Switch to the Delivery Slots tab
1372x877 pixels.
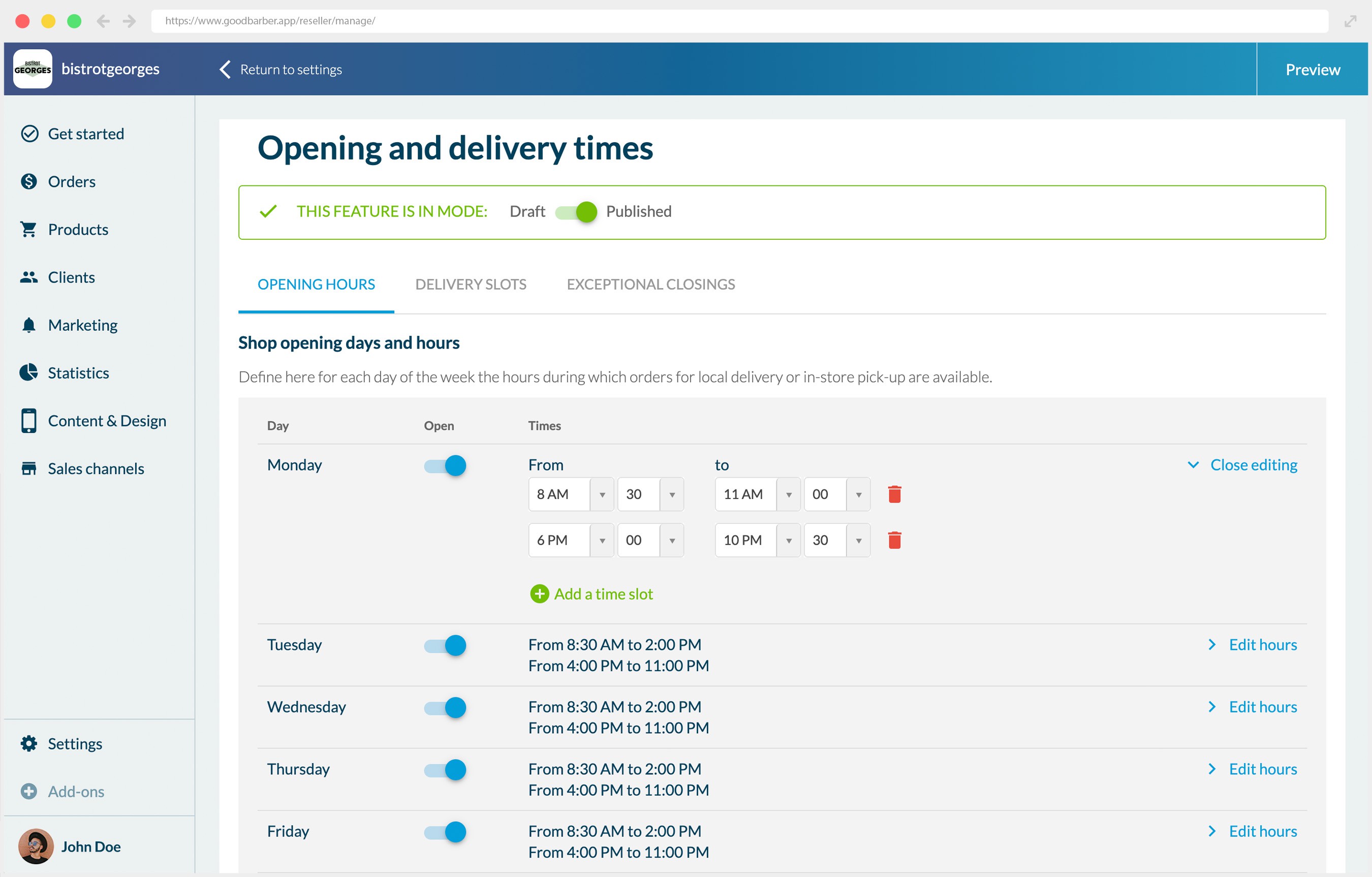[471, 285]
